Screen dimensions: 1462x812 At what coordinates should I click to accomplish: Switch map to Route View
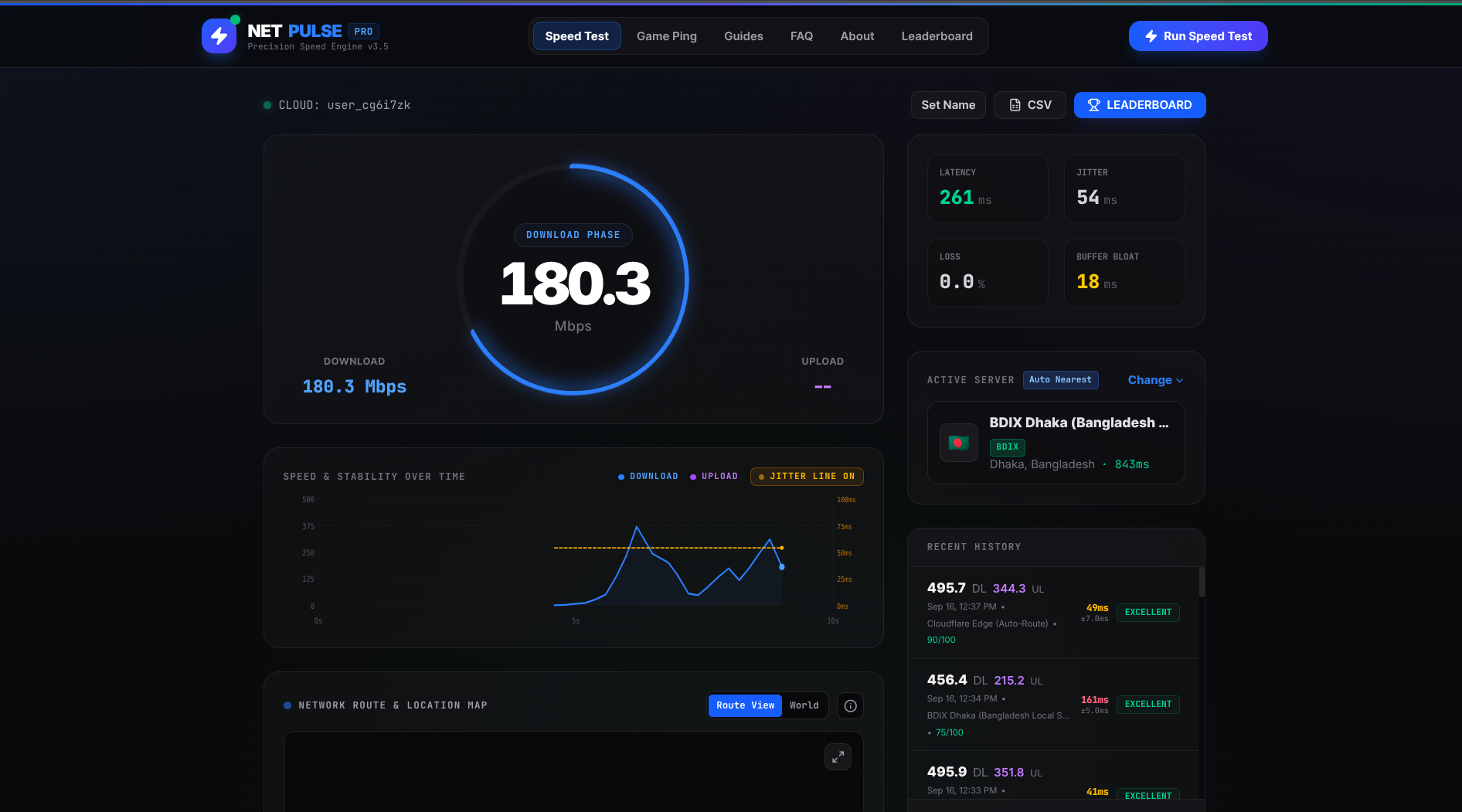point(745,705)
